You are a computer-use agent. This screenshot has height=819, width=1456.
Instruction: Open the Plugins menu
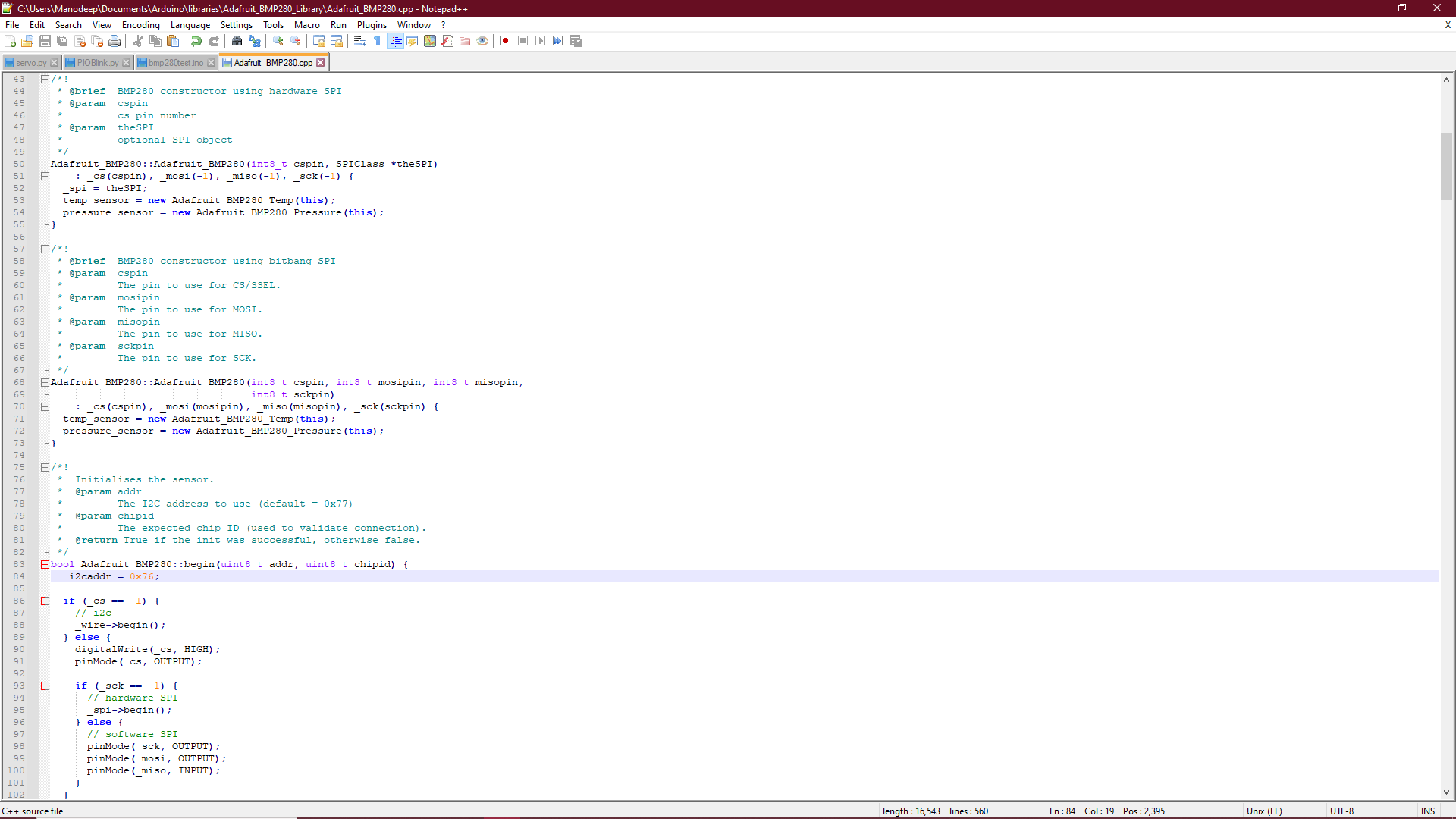tap(372, 25)
